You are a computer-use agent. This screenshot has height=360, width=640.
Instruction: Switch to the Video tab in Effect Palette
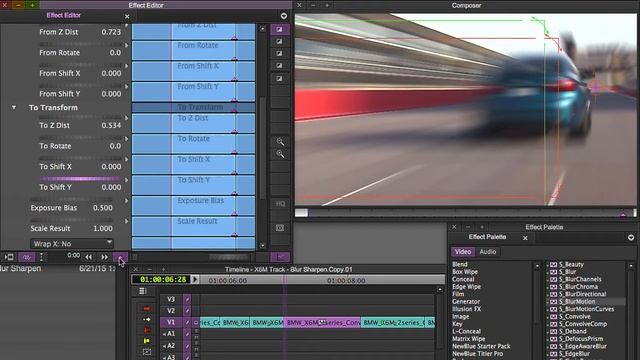(x=462, y=252)
